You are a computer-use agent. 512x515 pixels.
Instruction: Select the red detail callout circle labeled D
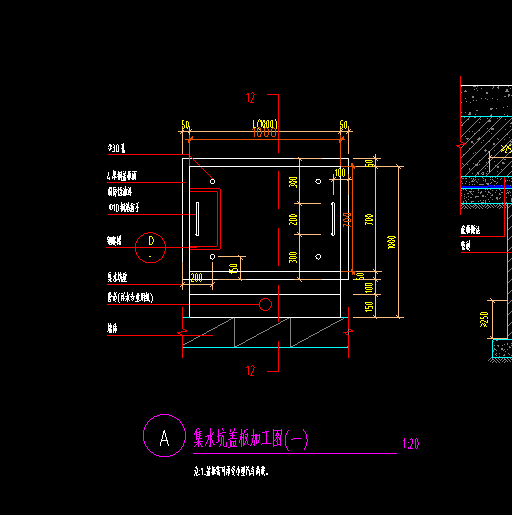(x=150, y=247)
